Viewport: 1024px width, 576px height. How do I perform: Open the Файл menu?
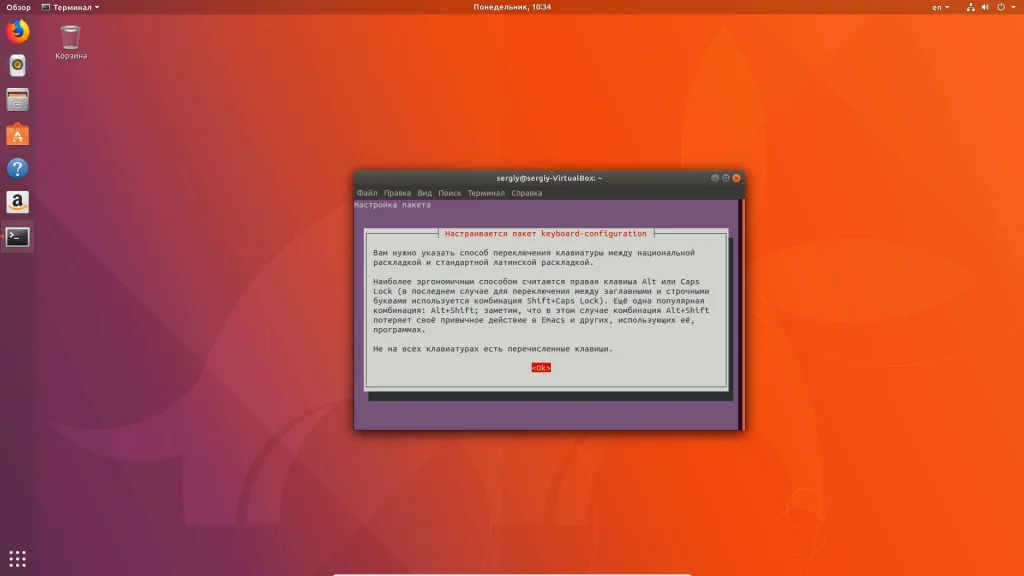[x=367, y=193]
